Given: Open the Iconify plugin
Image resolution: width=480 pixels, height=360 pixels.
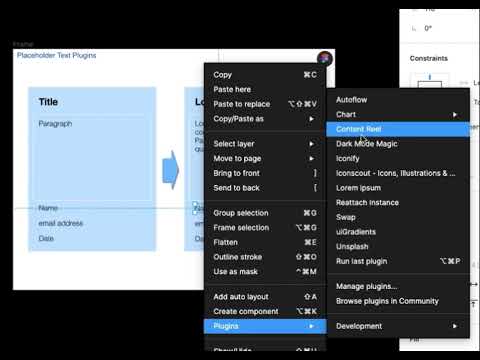Looking at the screenshot, I should point(398,158).
